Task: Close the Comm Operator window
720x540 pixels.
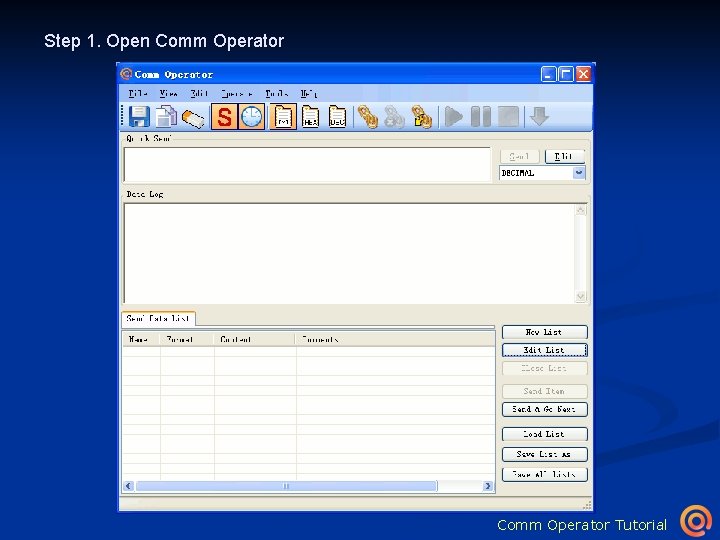Action: (584, 74)
